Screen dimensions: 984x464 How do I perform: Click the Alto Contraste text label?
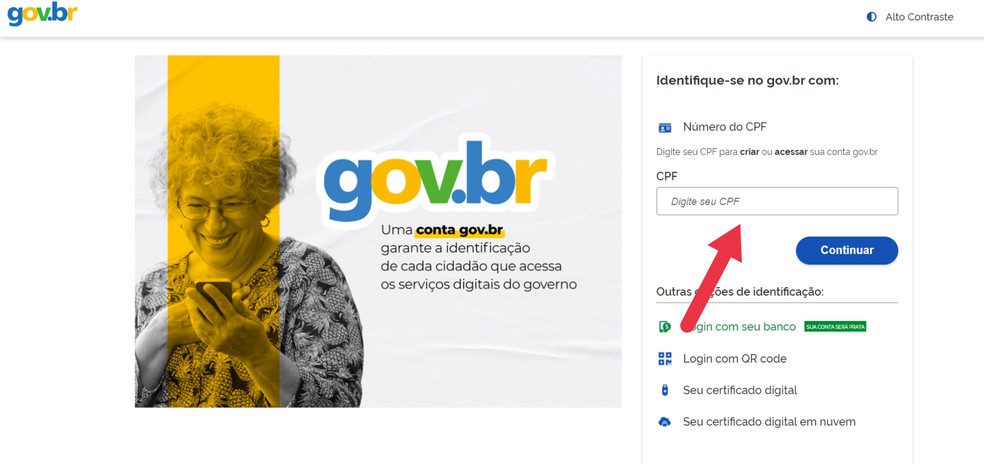coord(919,17)
